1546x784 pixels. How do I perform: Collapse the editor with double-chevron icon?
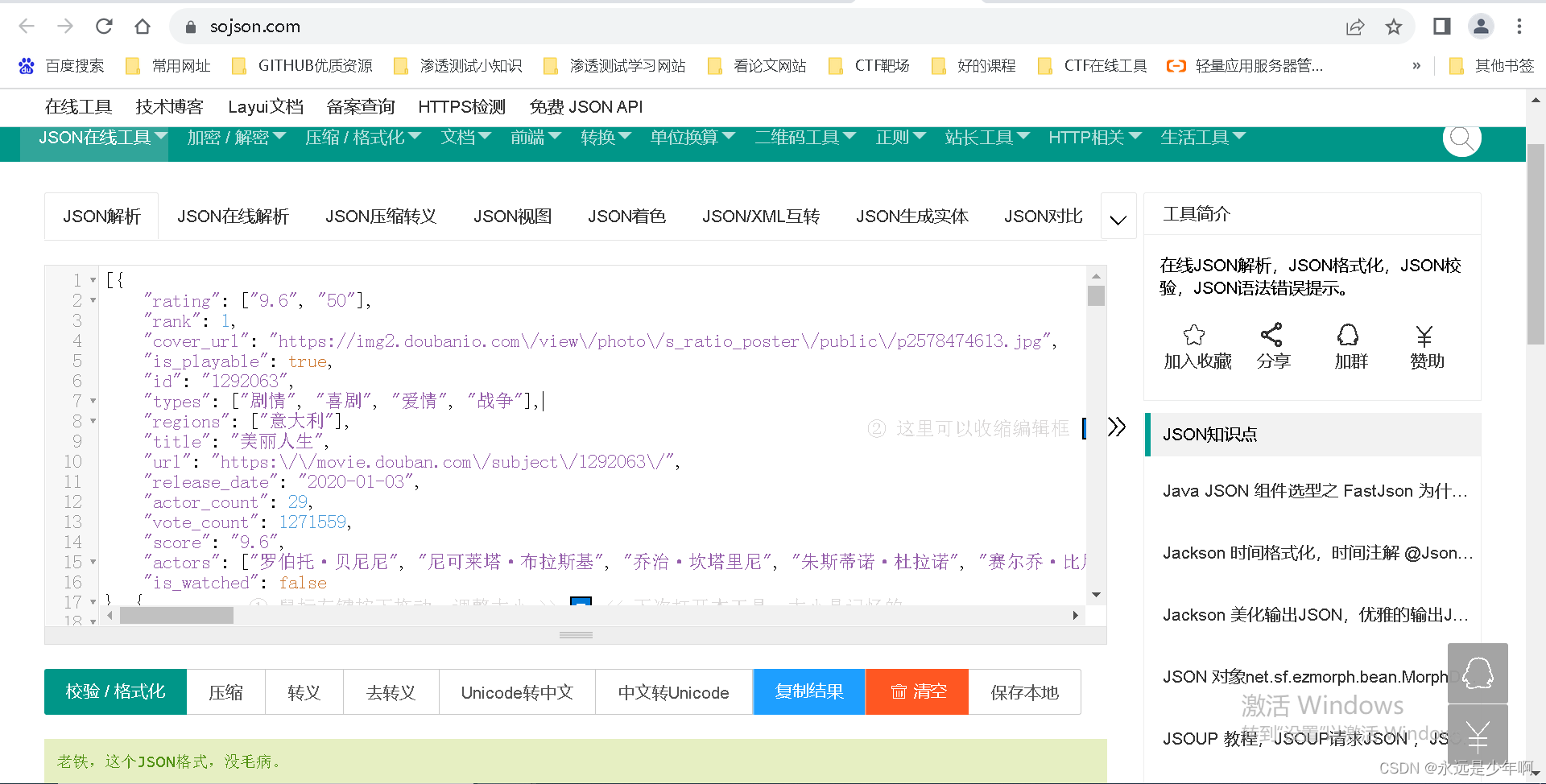(1117, 427)
